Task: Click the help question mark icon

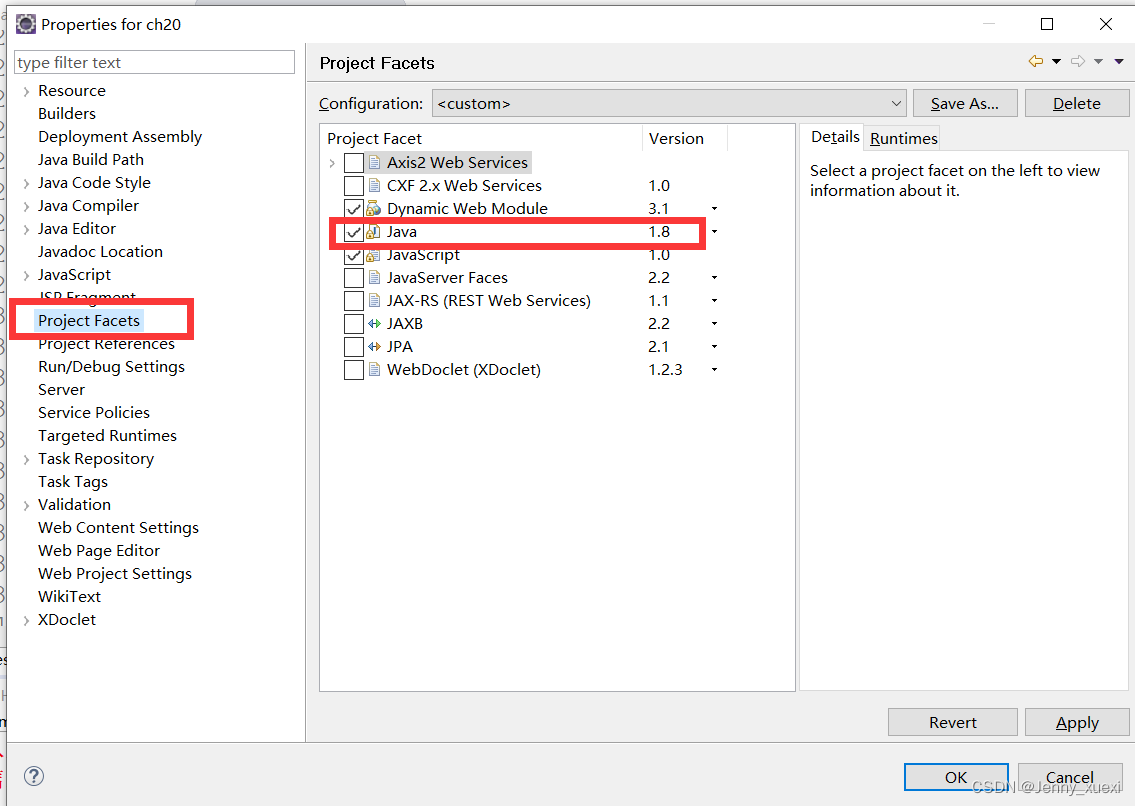Action: 34,776
